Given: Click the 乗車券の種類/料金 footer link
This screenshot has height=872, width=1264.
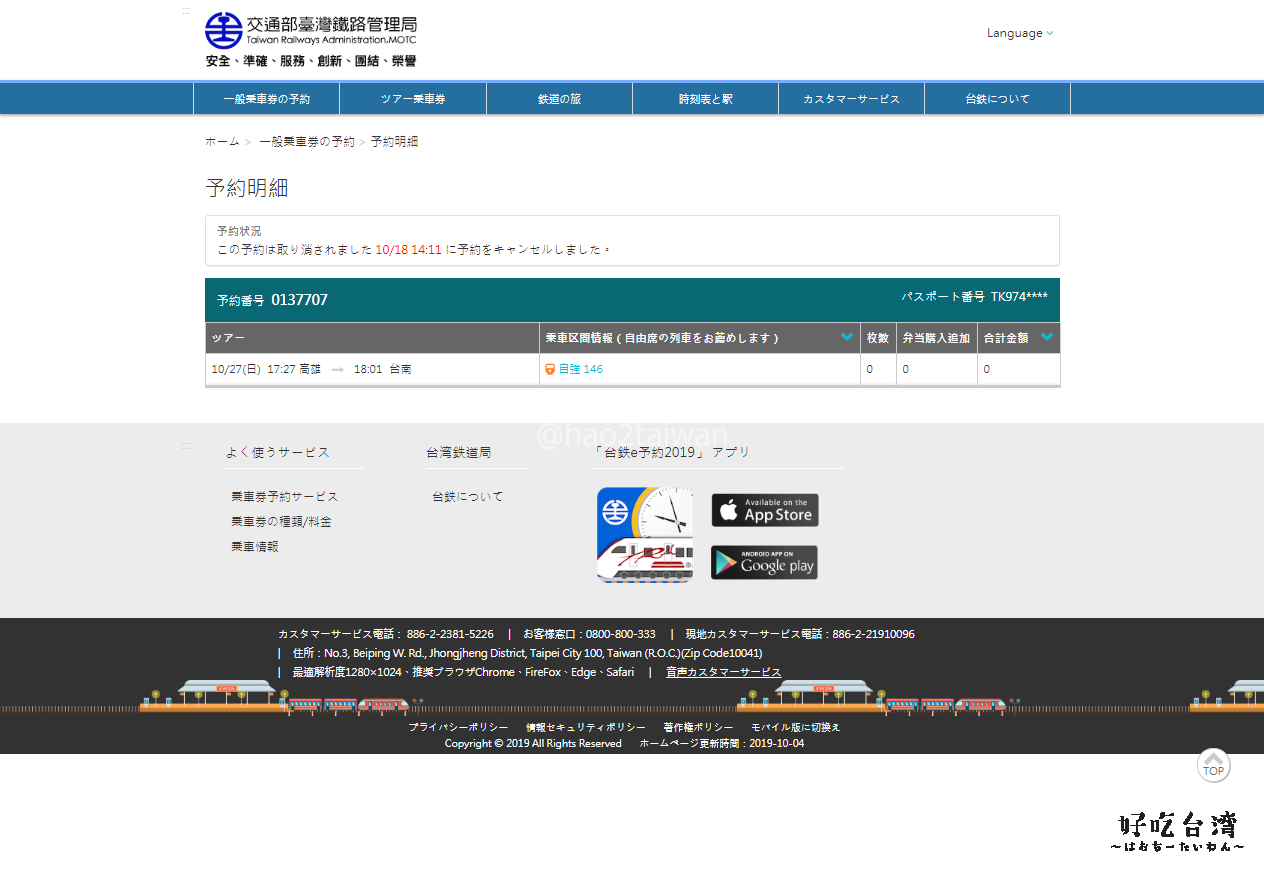Looking at the screenshot, I should (281, 521).
